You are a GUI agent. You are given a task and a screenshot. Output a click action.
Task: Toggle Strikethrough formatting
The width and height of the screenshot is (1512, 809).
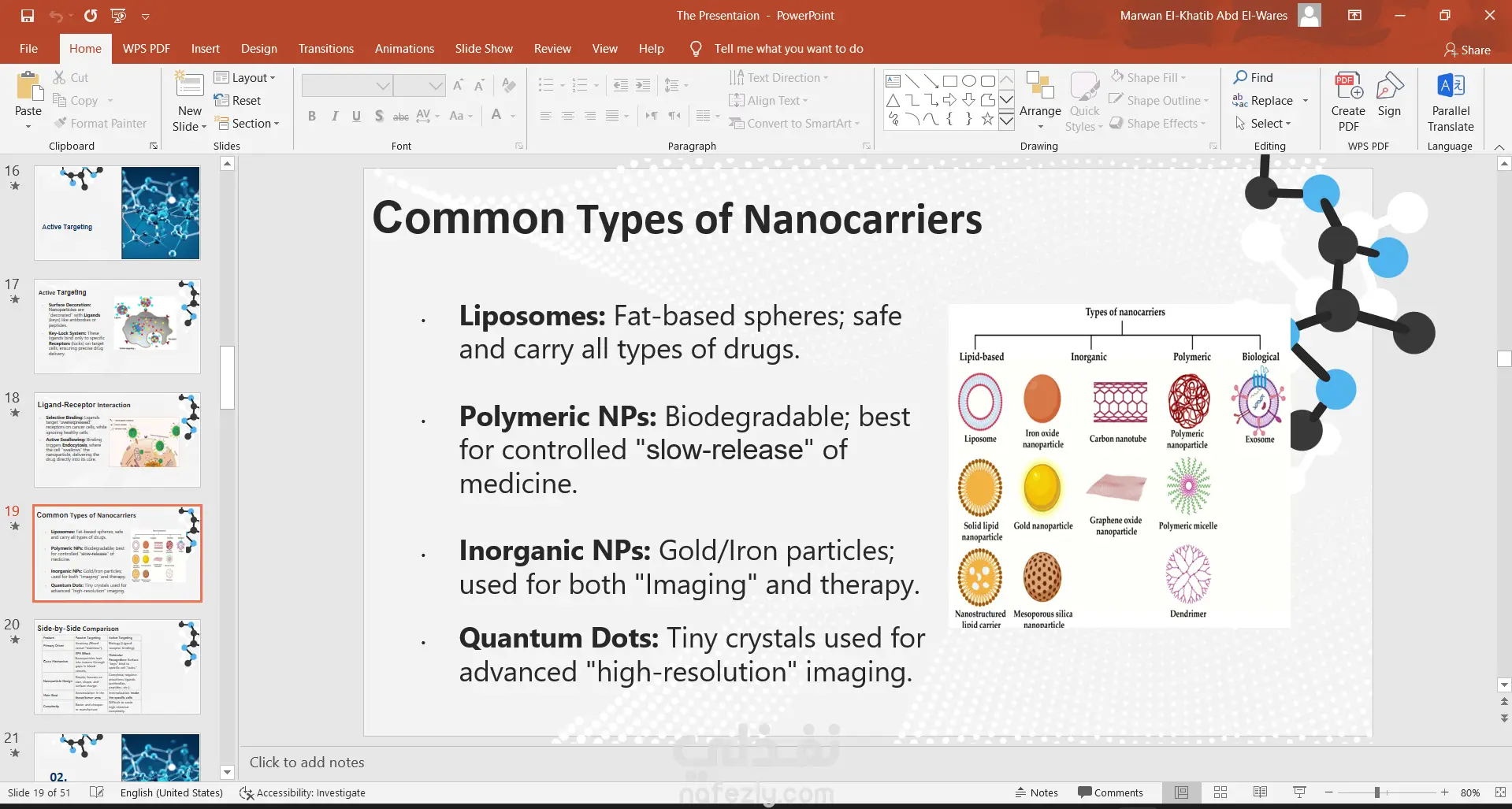pyautogui.click(x=401, y=116)
